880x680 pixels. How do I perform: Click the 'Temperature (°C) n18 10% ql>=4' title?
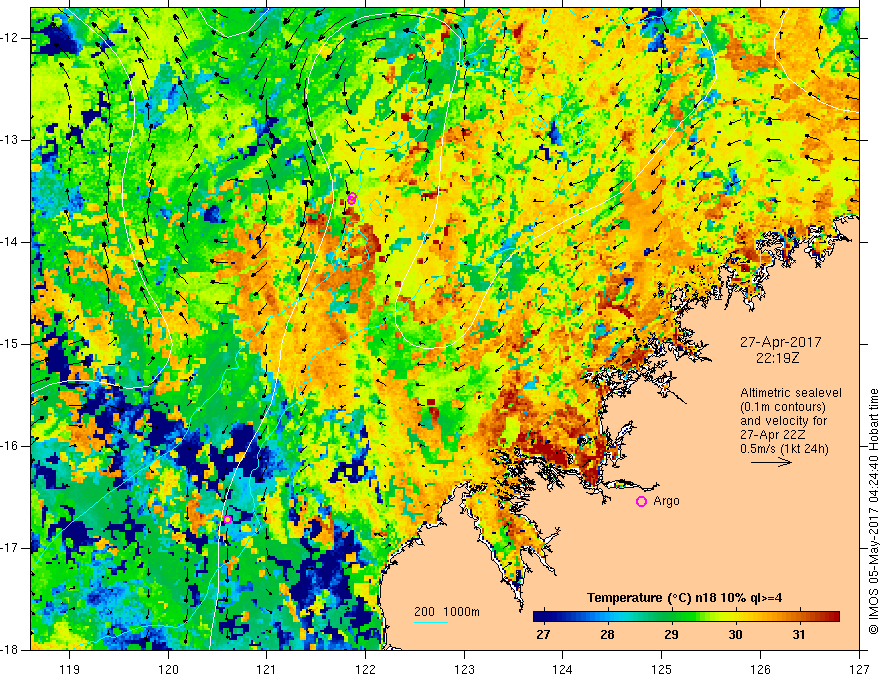click(x=685, y=598)
